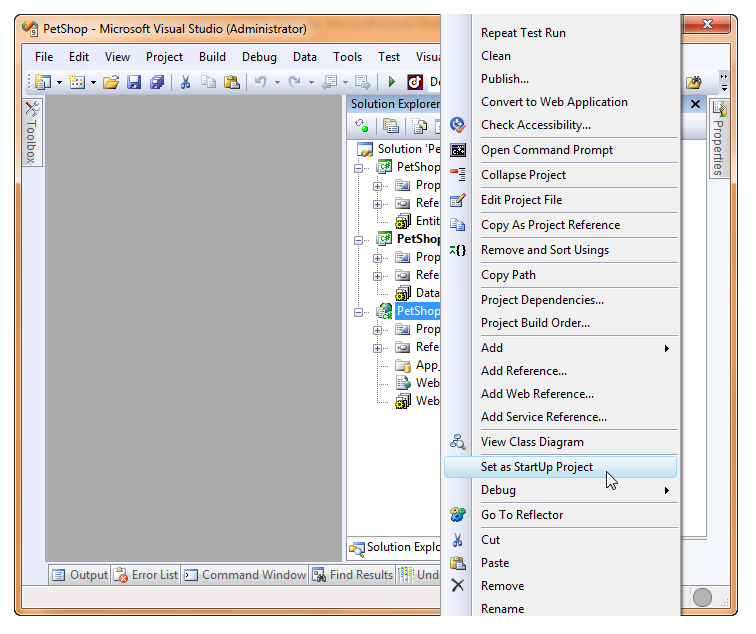Image resolution: width=756 pixels, height=634 pixels.
Task: Click the View Class Diagram icon
Action: tap(458, 442)
